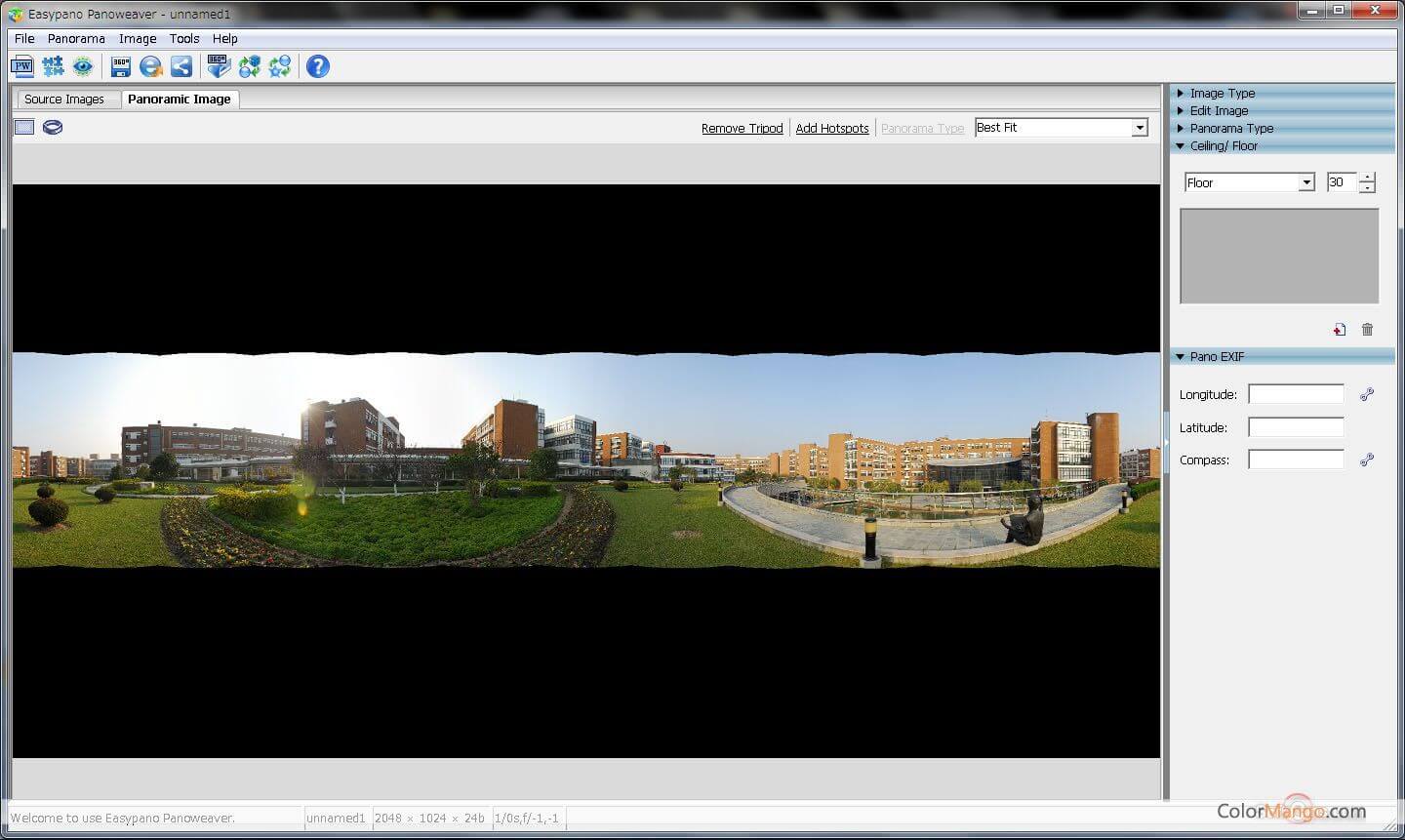Select the flat rectangle view icon
1405x840 pixels.
(x=24, y=127)
